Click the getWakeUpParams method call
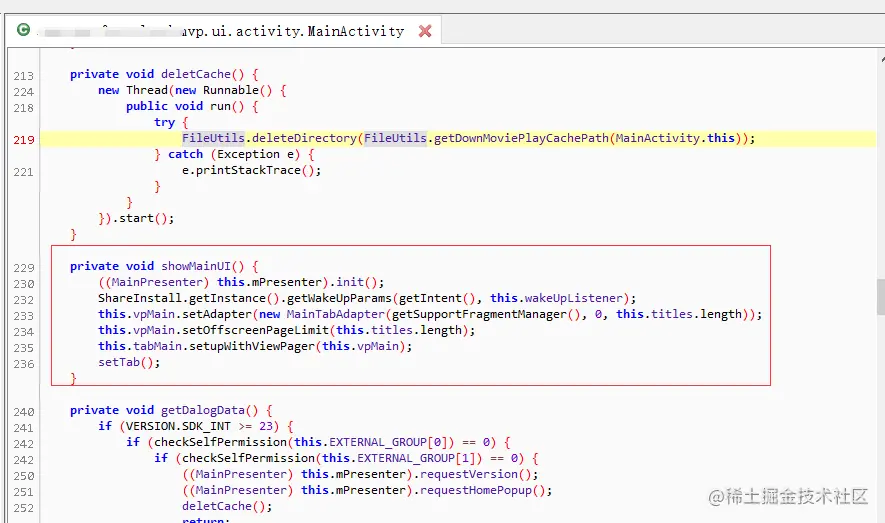The width and height of the screenshot is (885, 523). tap(339, 298)
